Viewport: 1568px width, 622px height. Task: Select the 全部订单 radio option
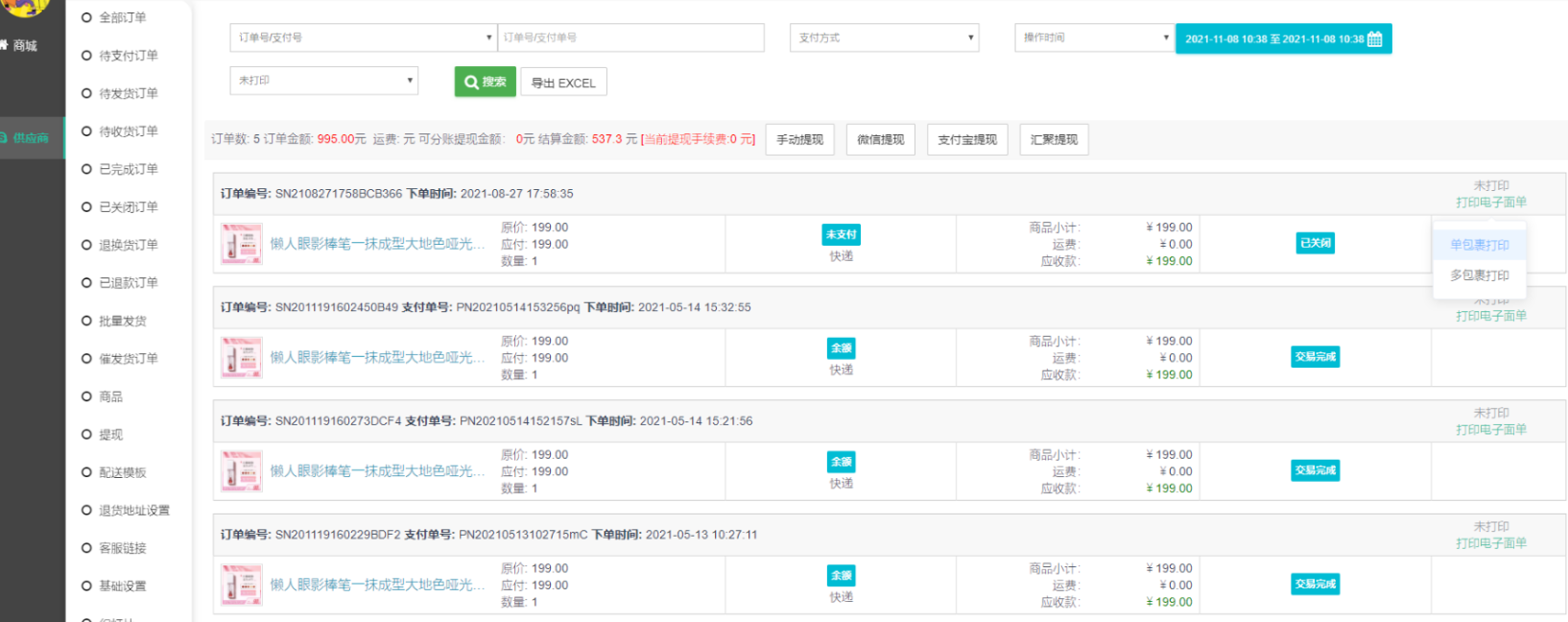(x=87, y=17)
